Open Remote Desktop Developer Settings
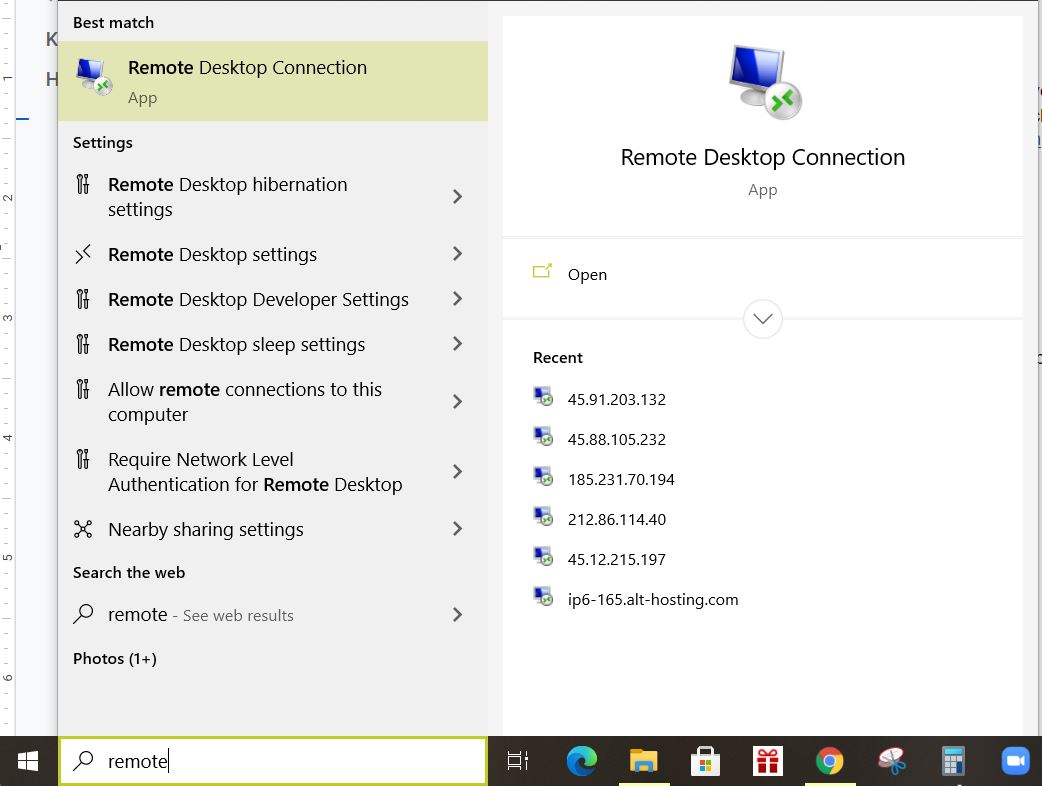The height and width of the screenshot is (786, 1042). pyautogui.click(x=258, y=299)
